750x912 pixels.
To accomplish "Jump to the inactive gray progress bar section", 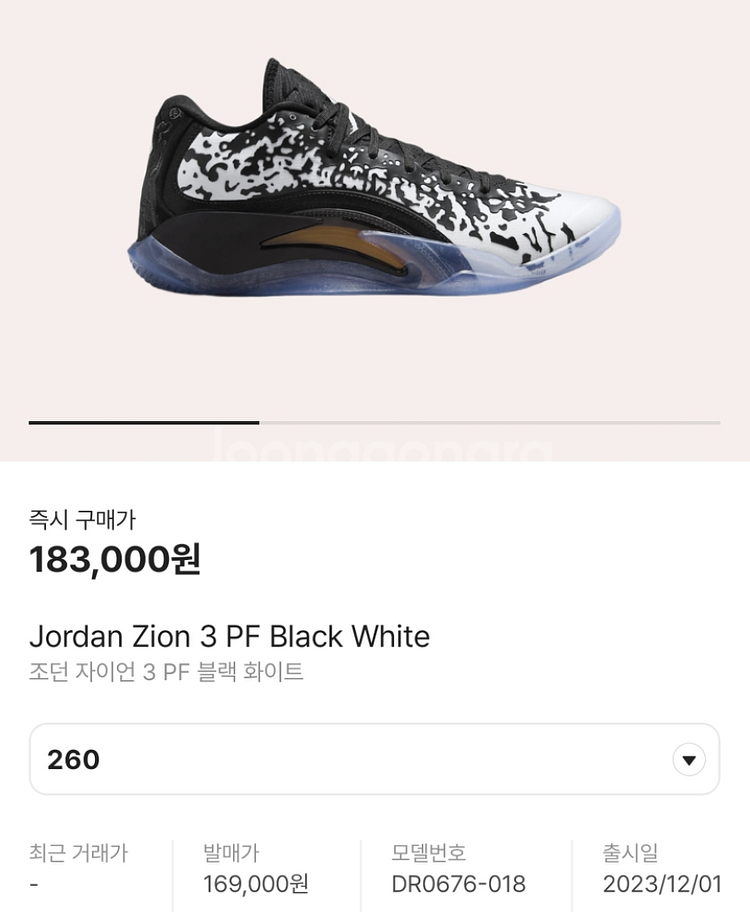I will (490, 423).
